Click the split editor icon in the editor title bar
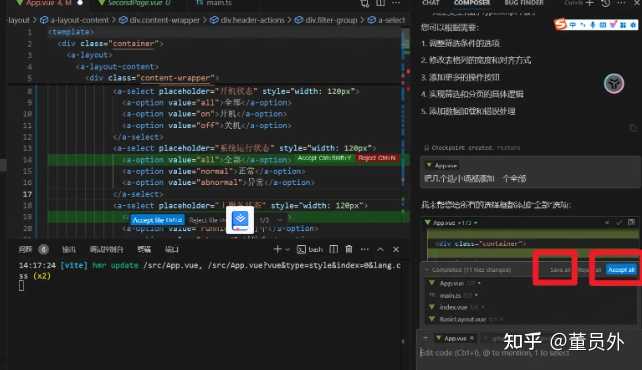642x370 pixels. point(380,3)
